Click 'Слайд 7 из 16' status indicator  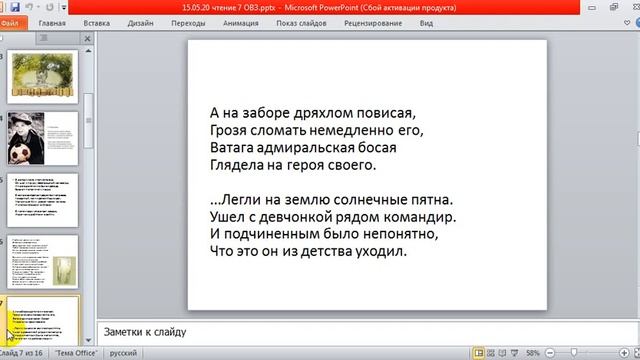tap(21, 353)
